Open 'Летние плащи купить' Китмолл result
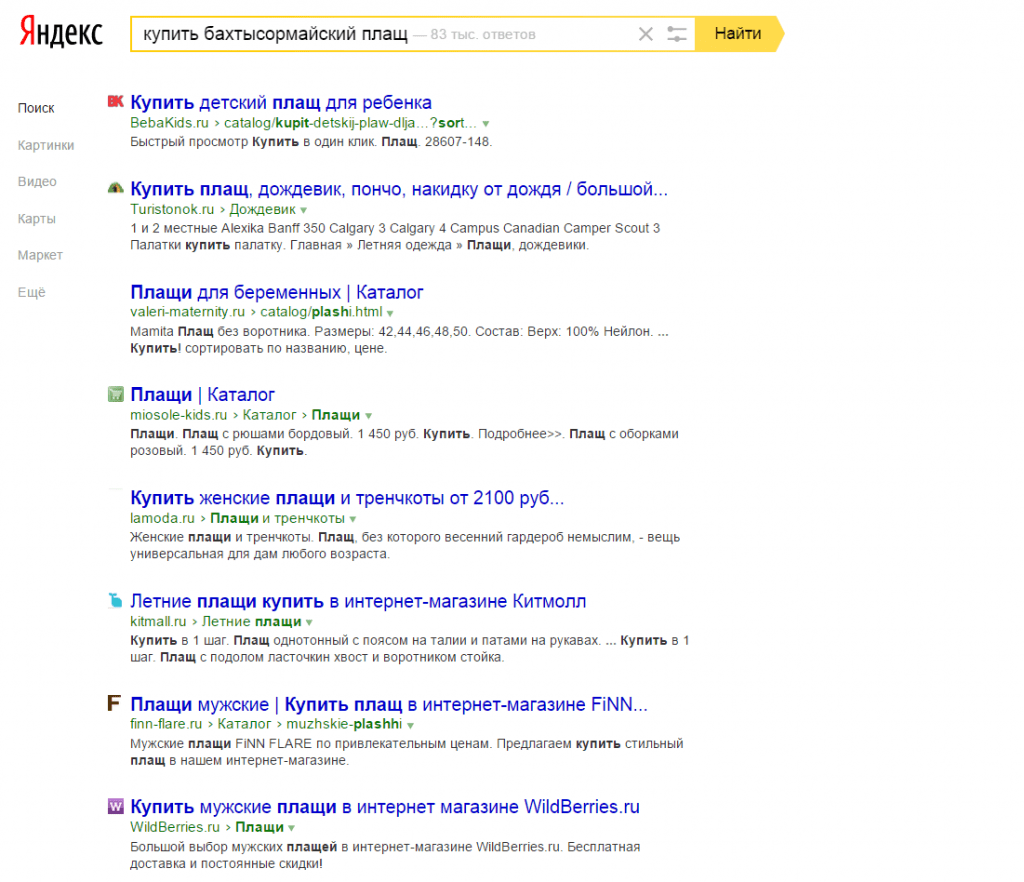 point(358,601)
